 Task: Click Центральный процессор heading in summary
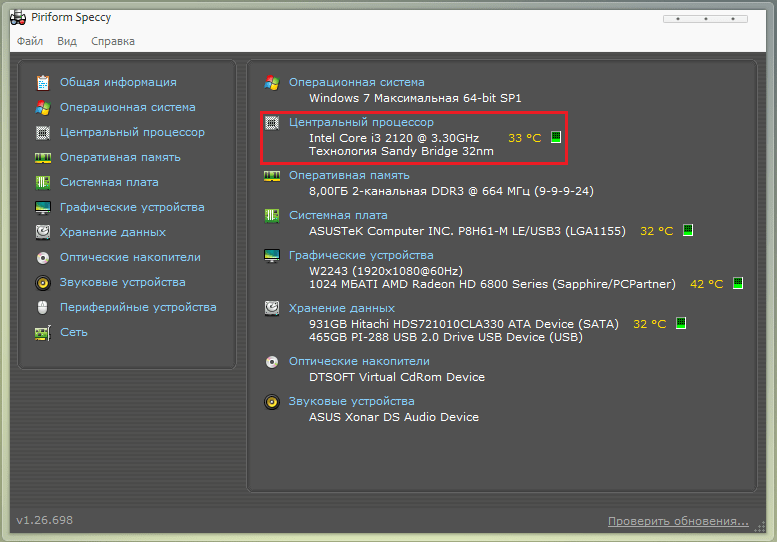click(x=361, y=122)
